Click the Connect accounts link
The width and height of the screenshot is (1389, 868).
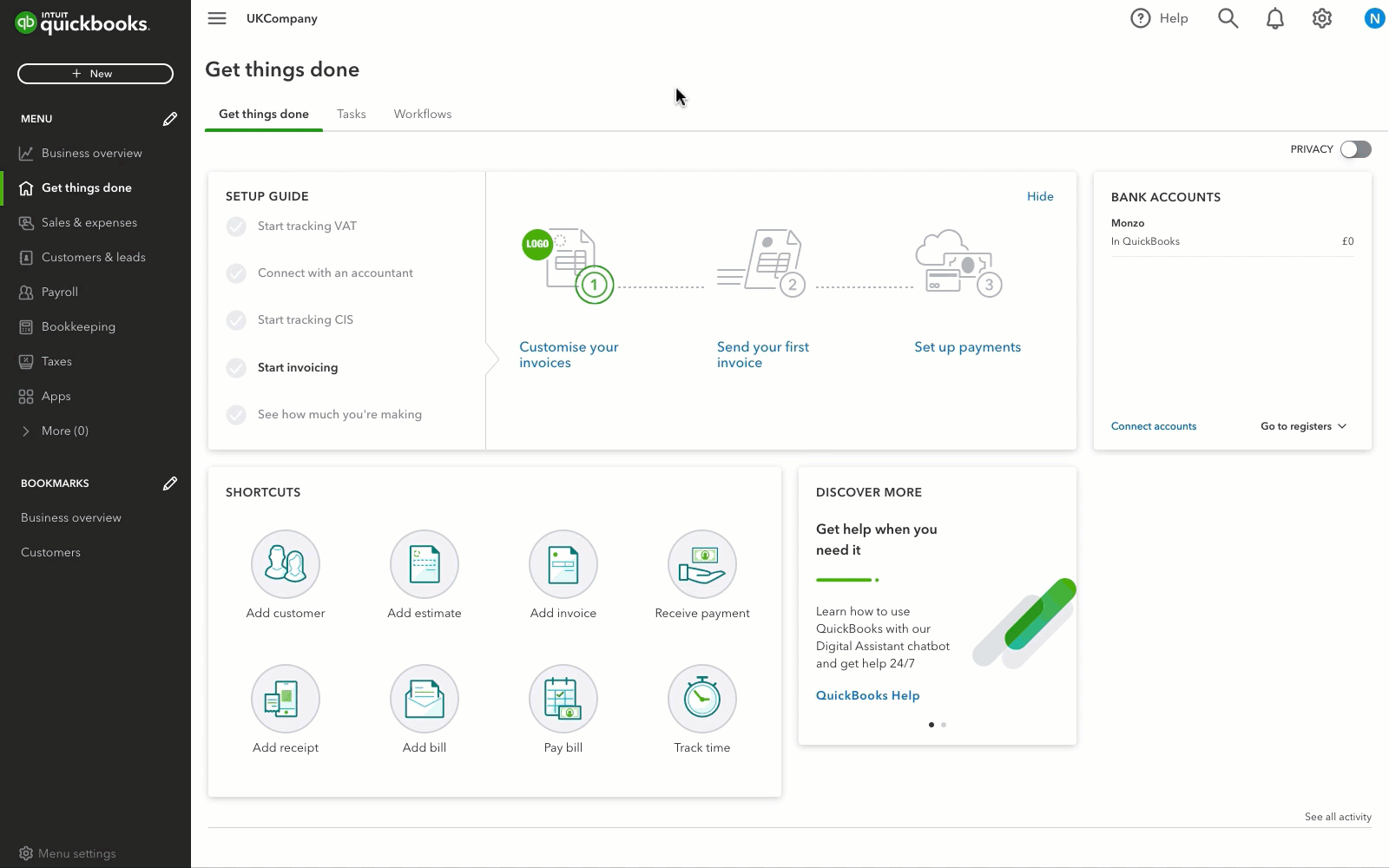[1154, 426]
